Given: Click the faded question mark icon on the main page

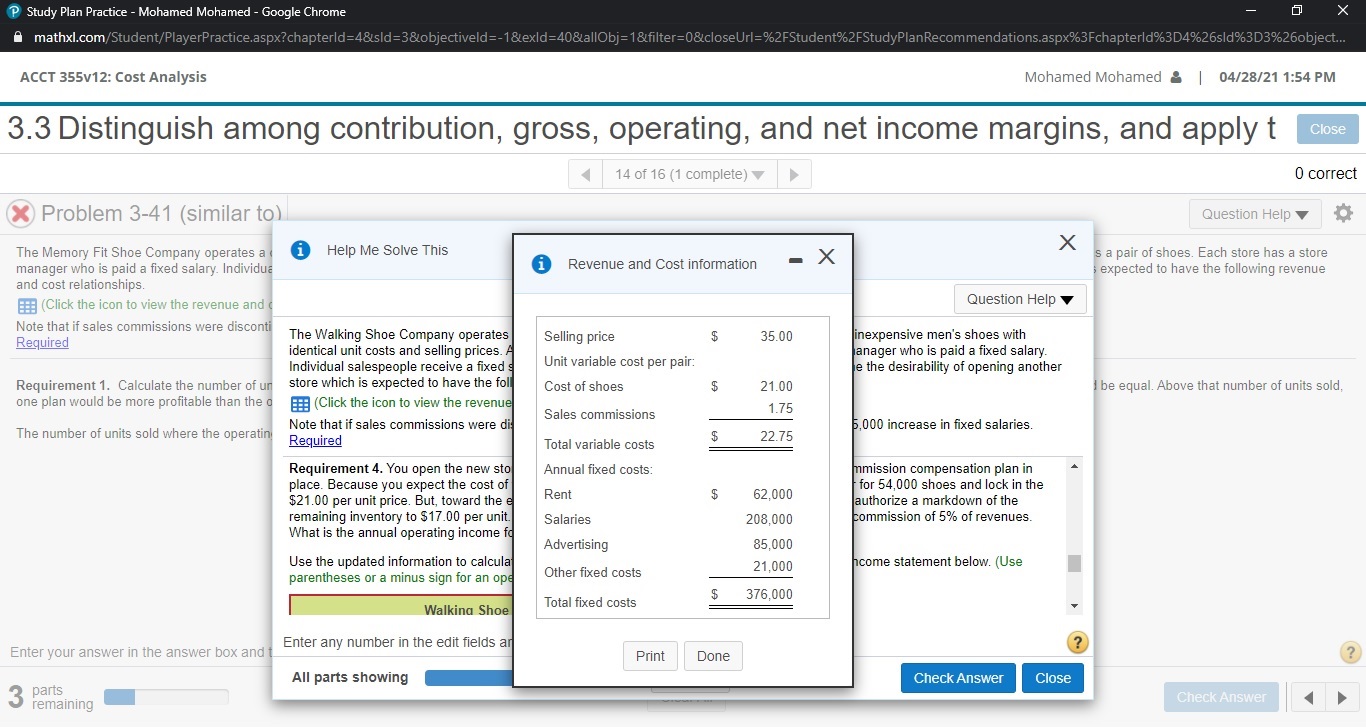Looking at the screenshot, I should [x=1351, y=653].
